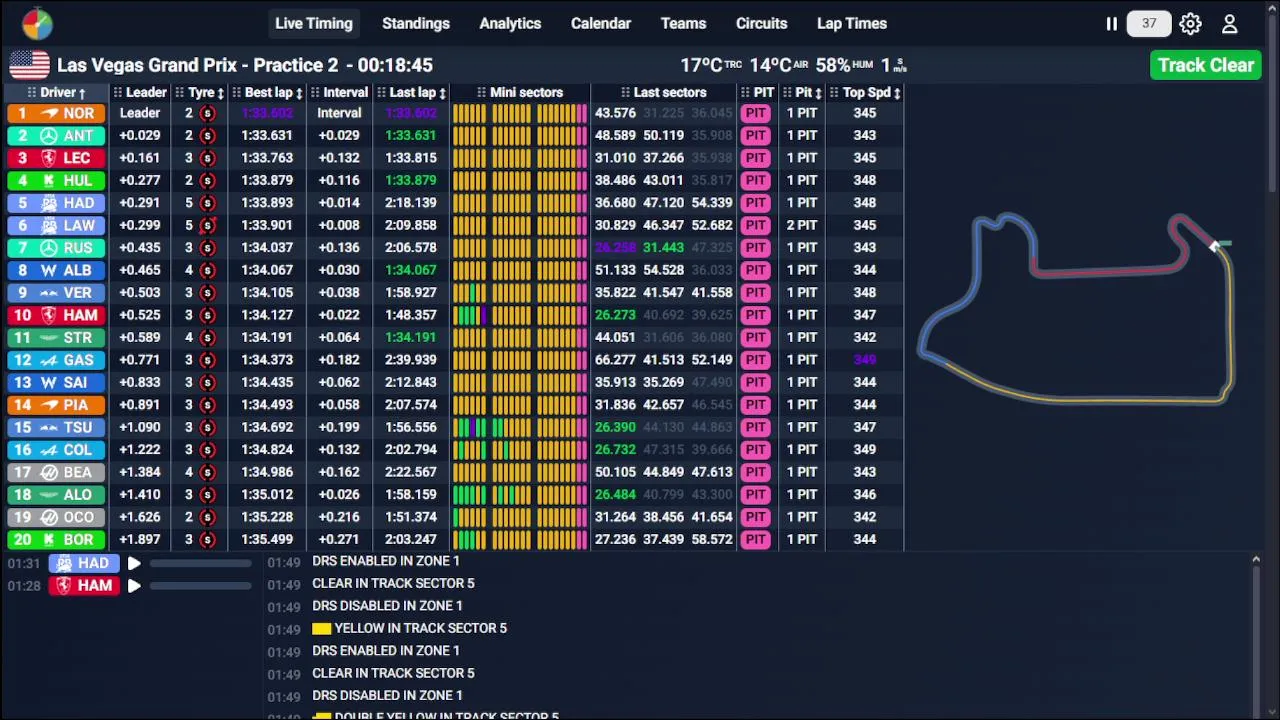Seek the HAM radio progress bar

click(200, 586)
